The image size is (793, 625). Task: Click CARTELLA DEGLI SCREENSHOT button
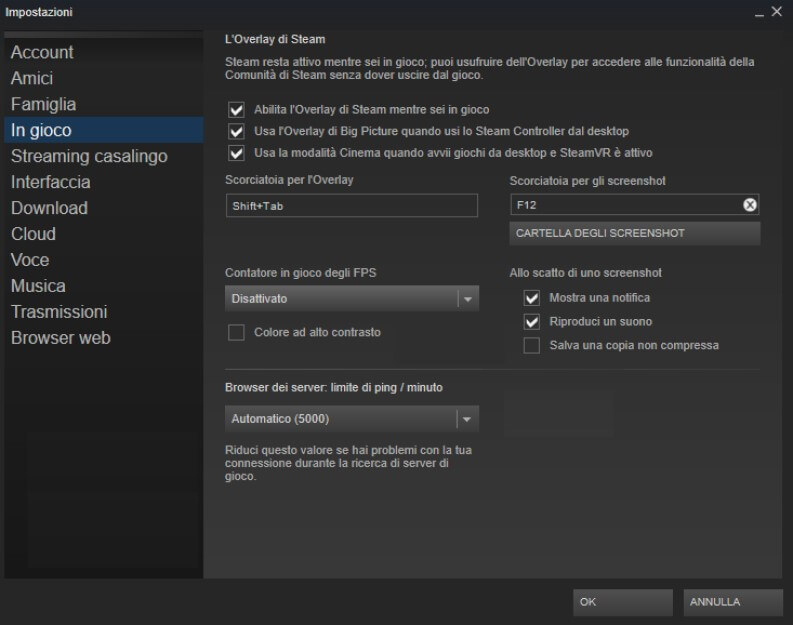635,234
